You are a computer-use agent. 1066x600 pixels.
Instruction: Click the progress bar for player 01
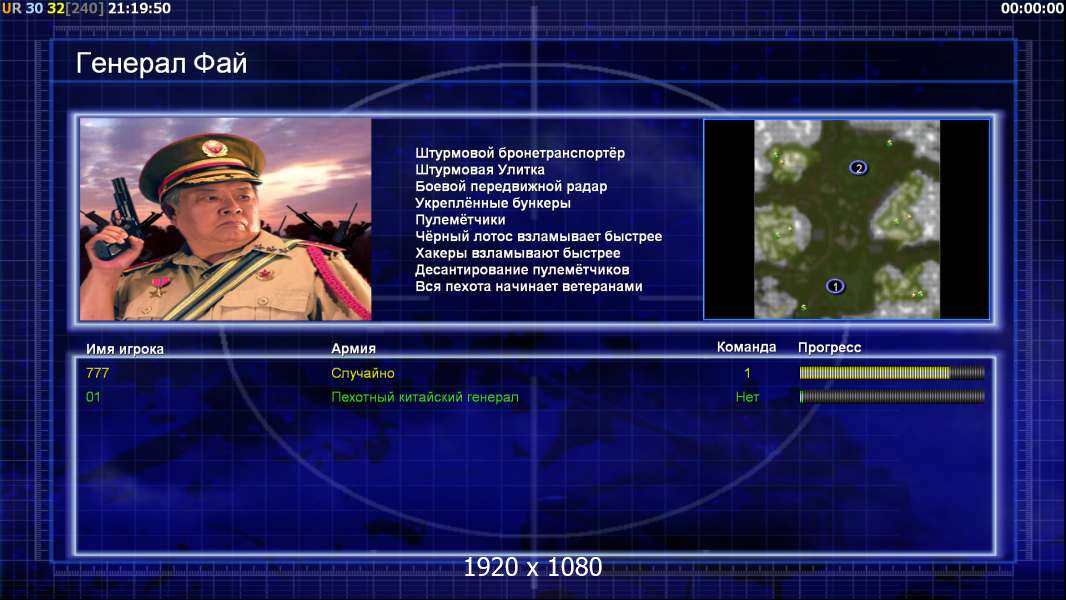892,396
